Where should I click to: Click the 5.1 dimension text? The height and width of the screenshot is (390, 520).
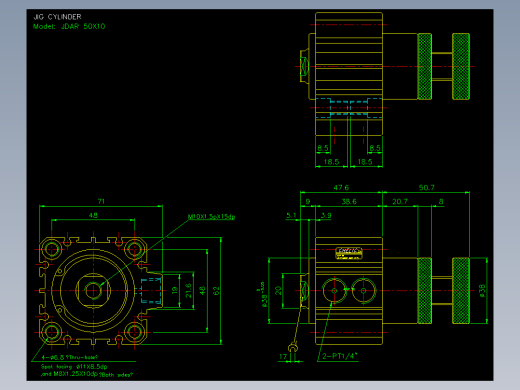291,215
